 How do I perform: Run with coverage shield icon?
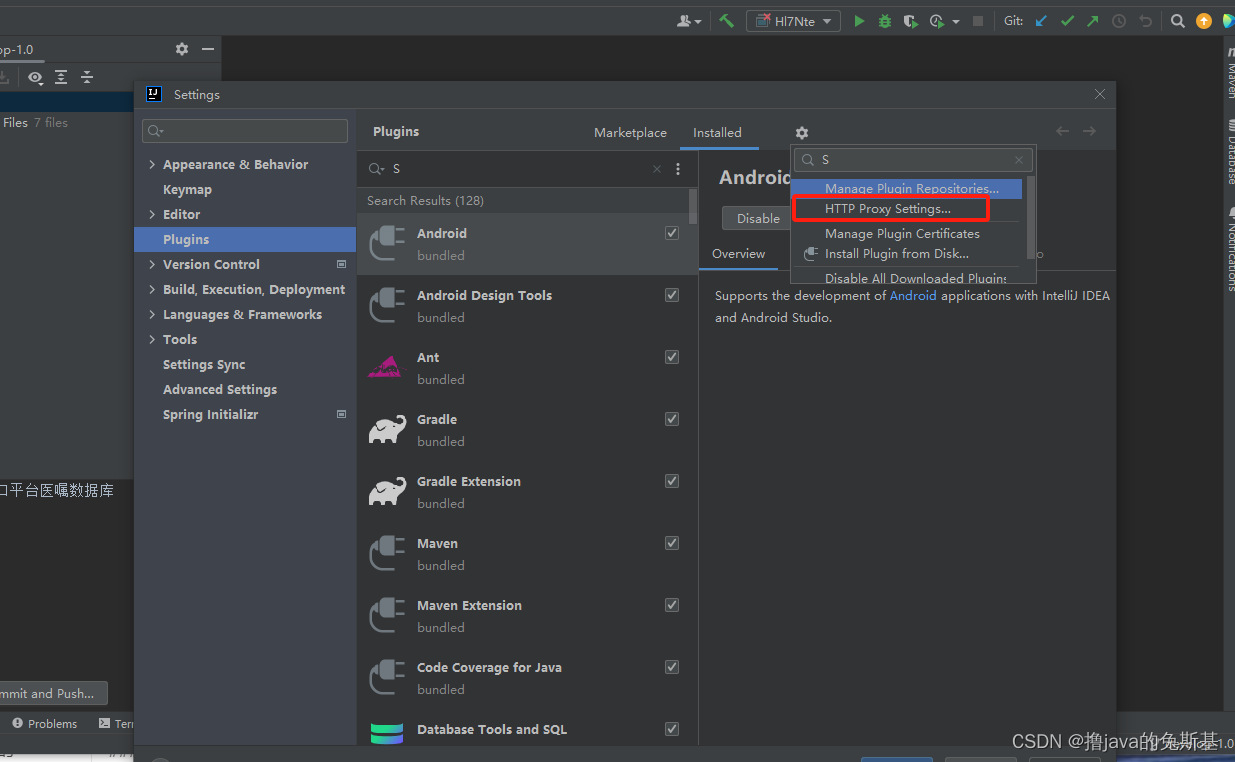[910, 21]
